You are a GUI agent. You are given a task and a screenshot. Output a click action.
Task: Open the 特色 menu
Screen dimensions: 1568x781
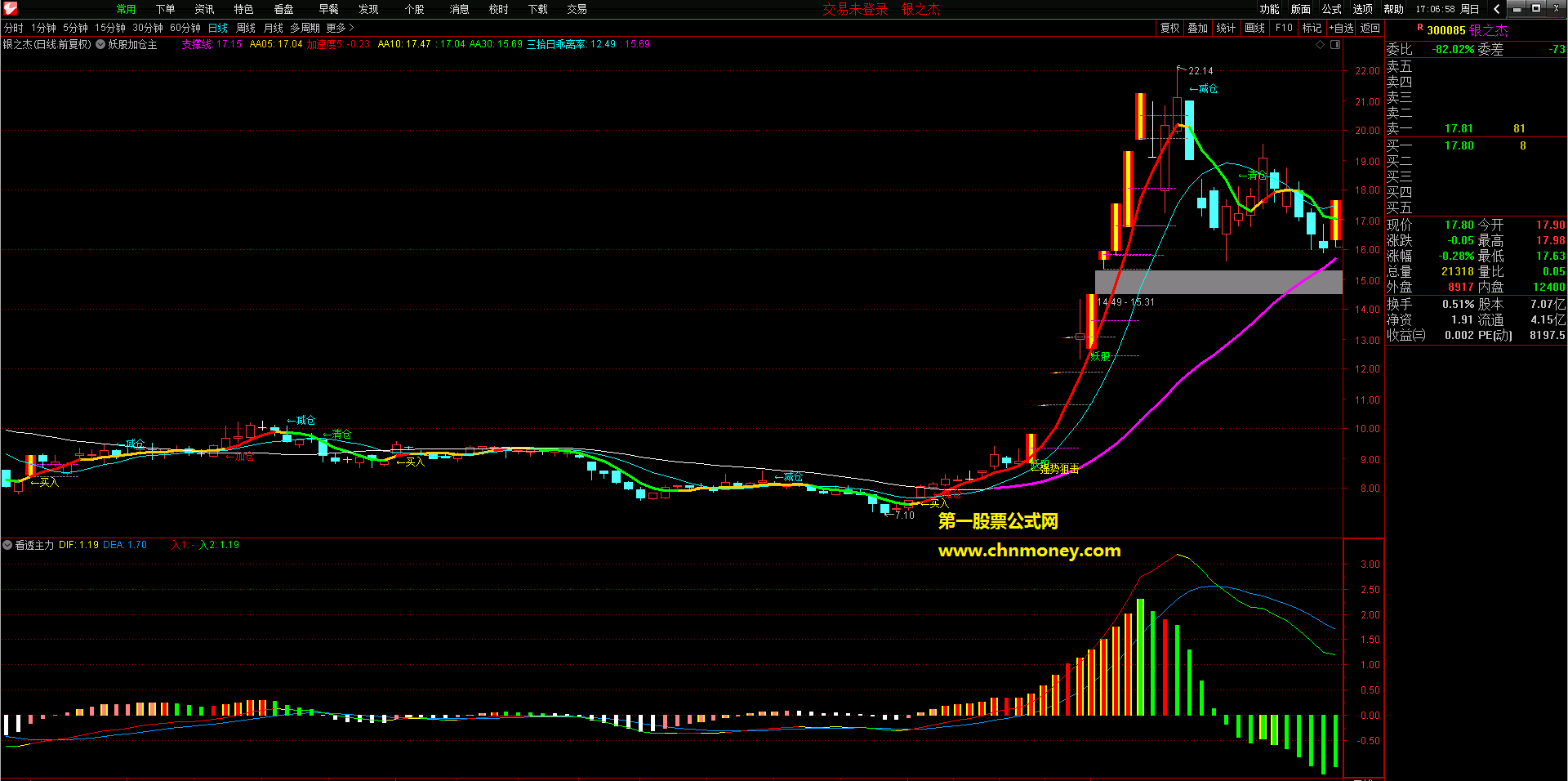[243, 9]
